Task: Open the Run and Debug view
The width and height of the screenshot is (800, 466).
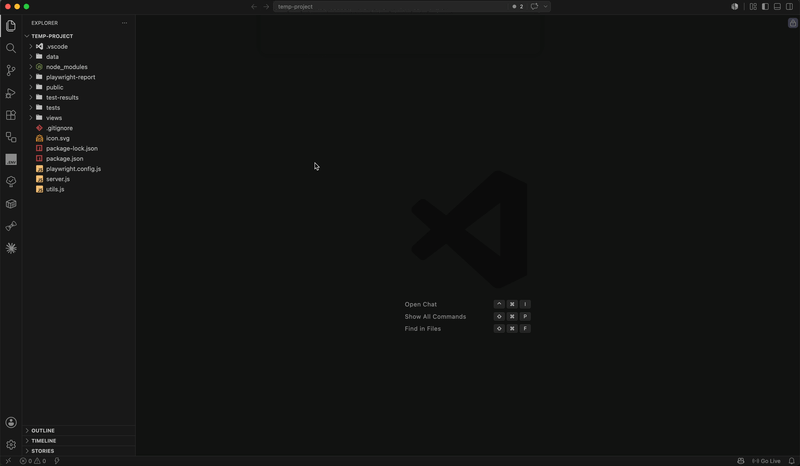Action: click(x=11, y=93)
